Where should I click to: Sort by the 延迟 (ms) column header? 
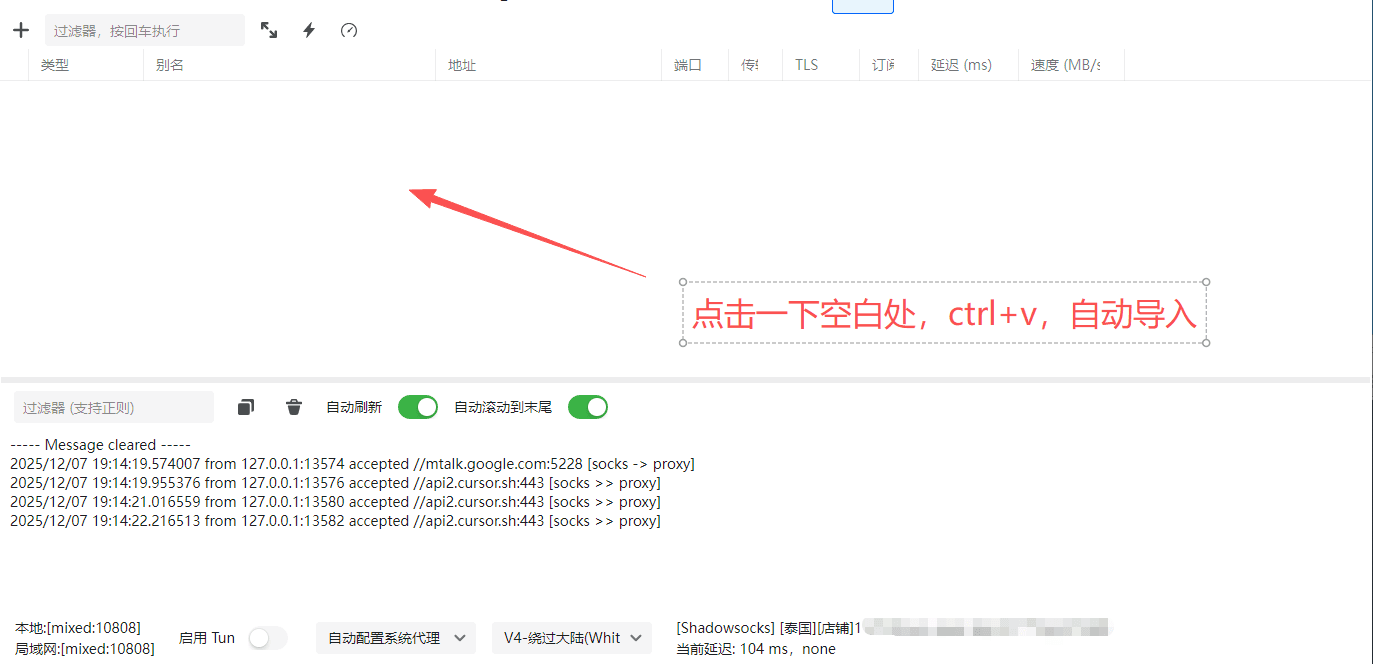click(961, 65)
